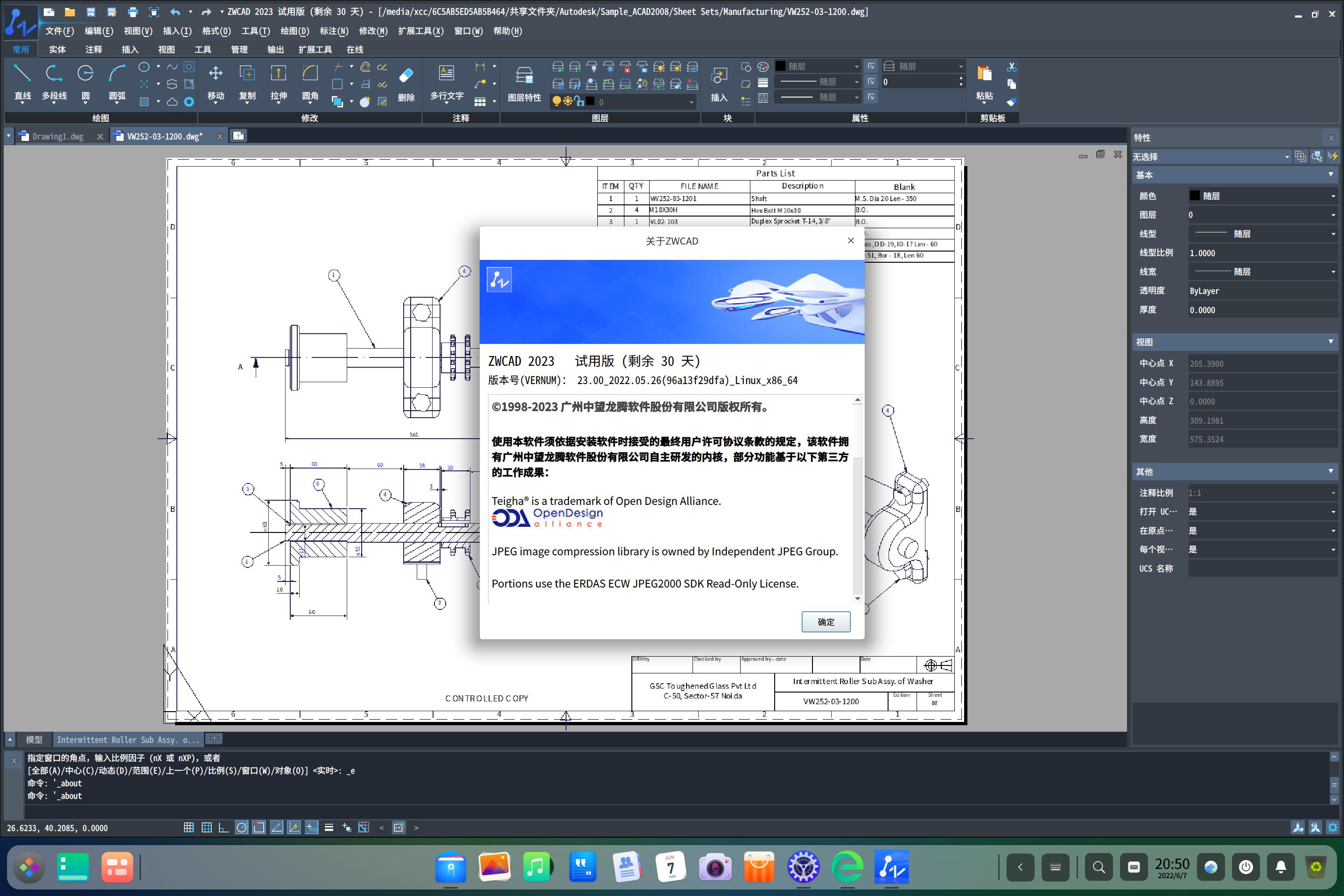Toggle polar tracking in the status bar
The height and width of the screenshot is (896, 1344).
pyautogui.click(x=242, y=827)
